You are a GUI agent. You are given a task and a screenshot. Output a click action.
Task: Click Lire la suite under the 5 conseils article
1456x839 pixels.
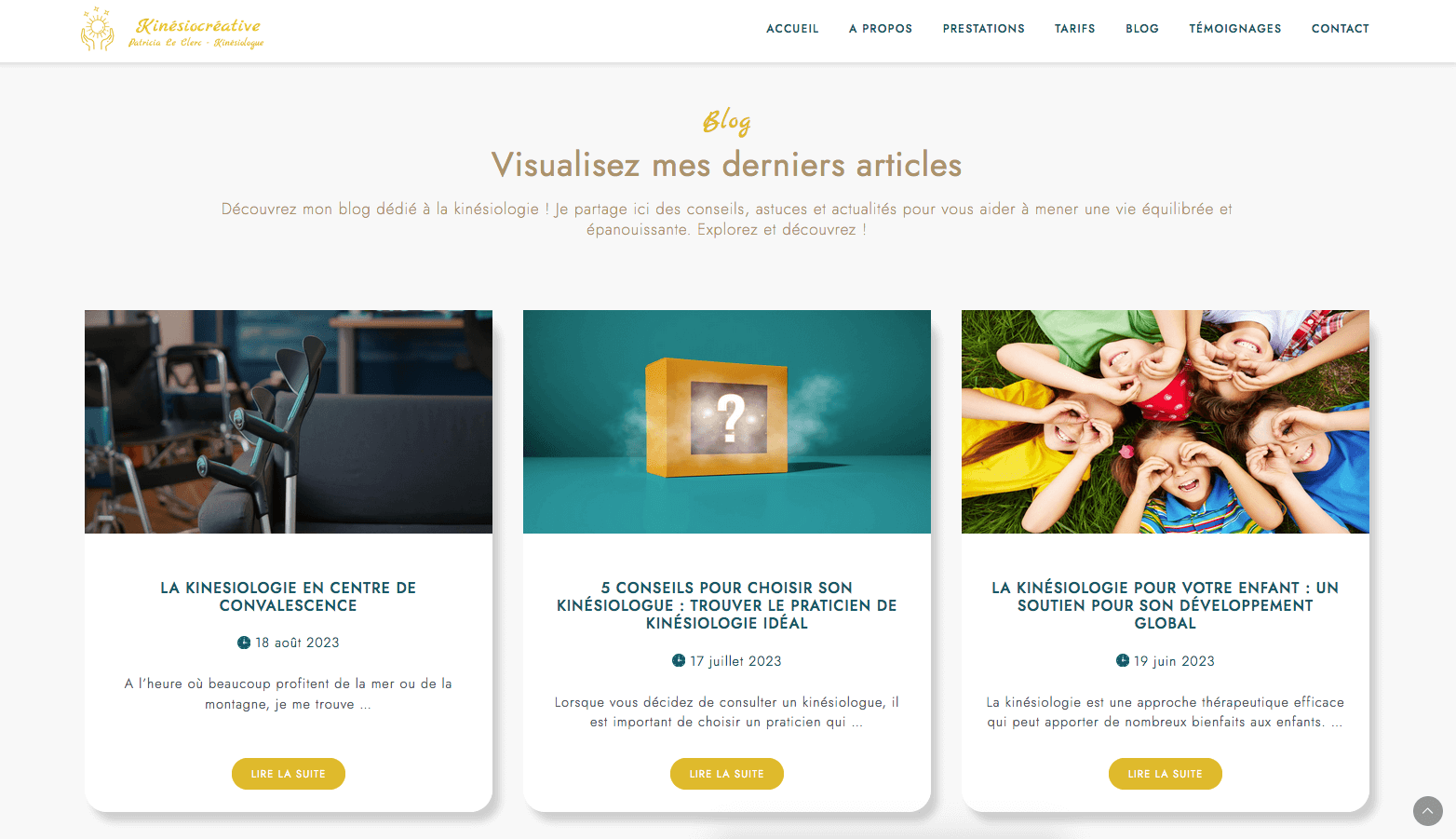click(727, 774)
